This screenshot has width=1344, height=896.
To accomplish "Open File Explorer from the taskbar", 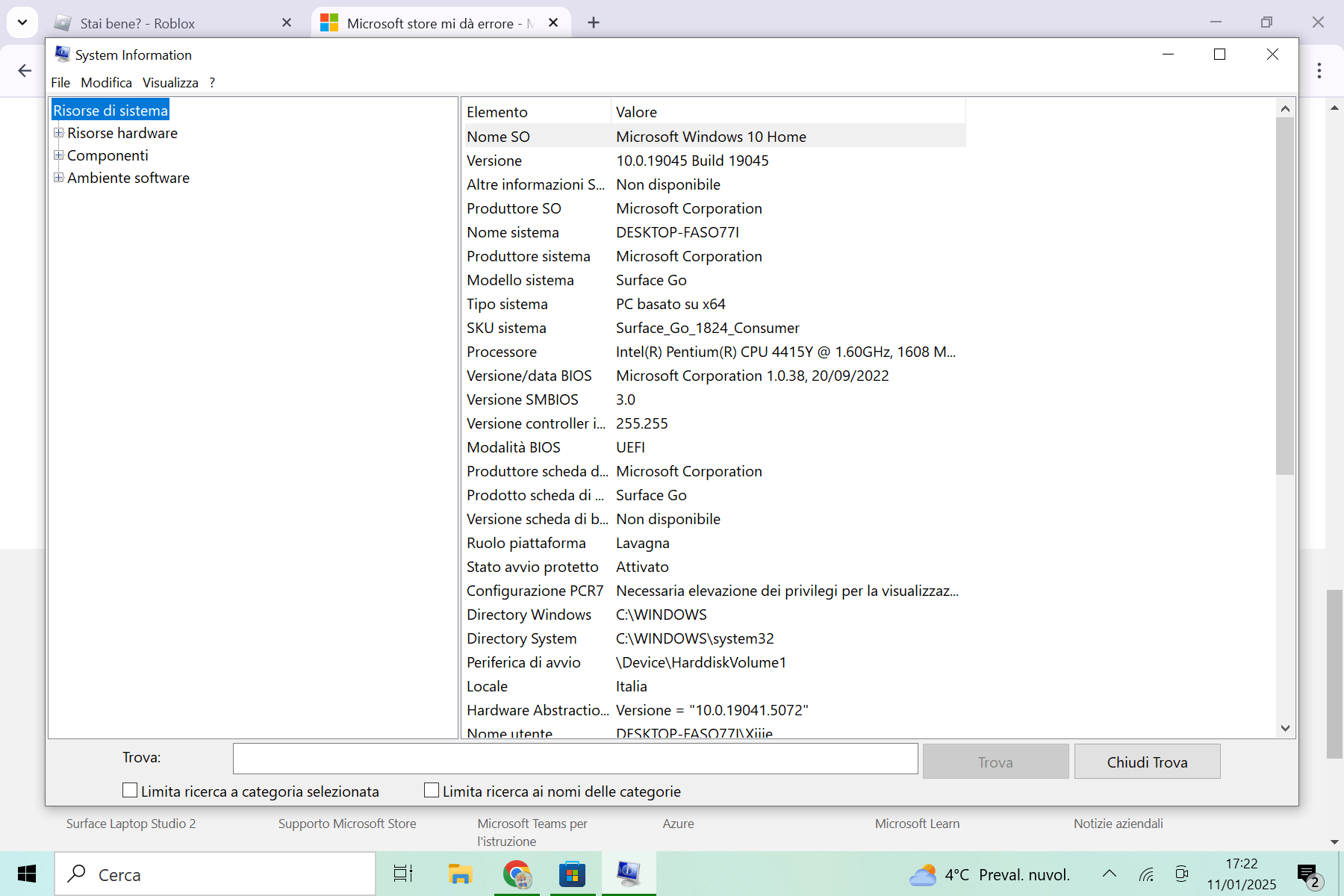I will coord(460,874).
